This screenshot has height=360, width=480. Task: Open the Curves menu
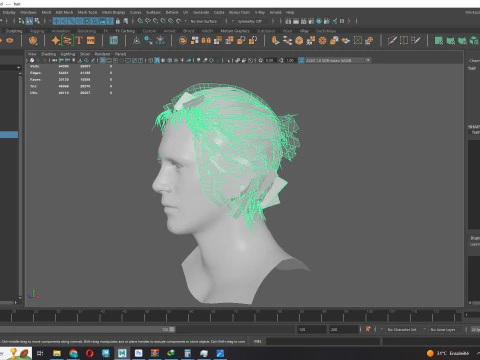135,12
